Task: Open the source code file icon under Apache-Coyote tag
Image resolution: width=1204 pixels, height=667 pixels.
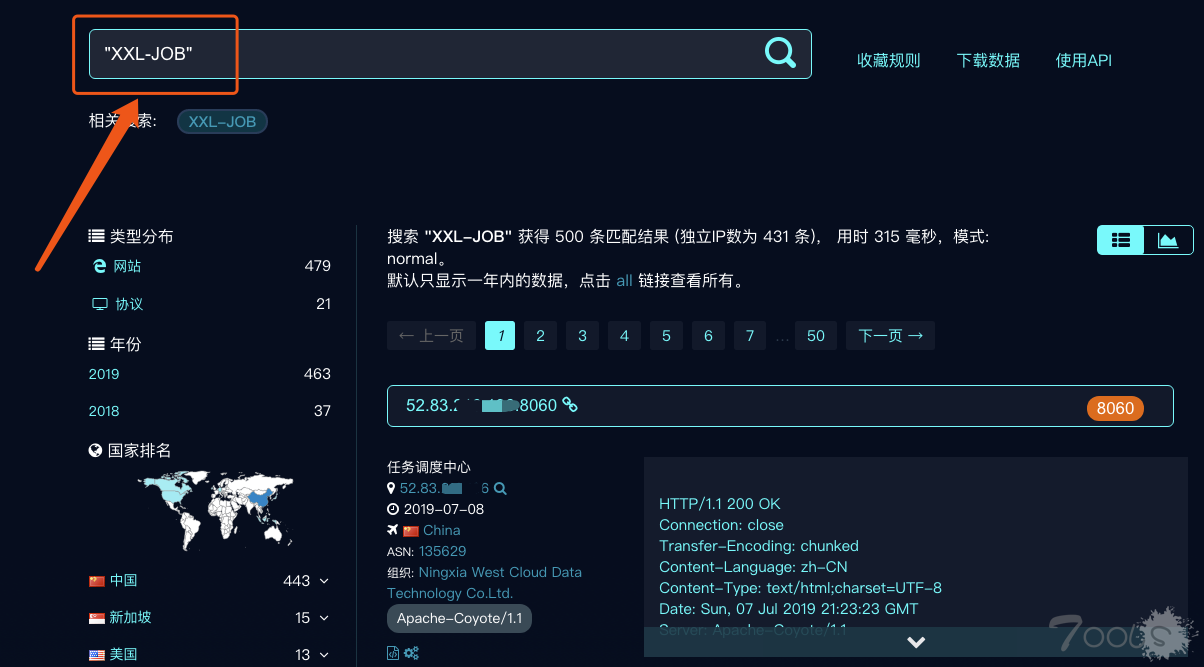Action: pos(393,653)
